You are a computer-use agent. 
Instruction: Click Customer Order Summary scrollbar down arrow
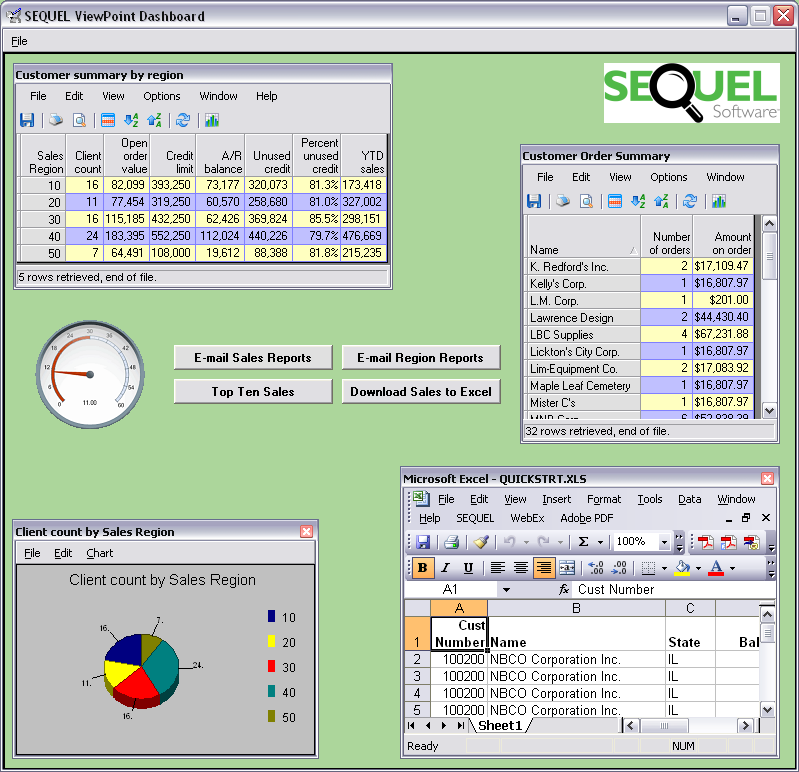[x=769, y=410]
